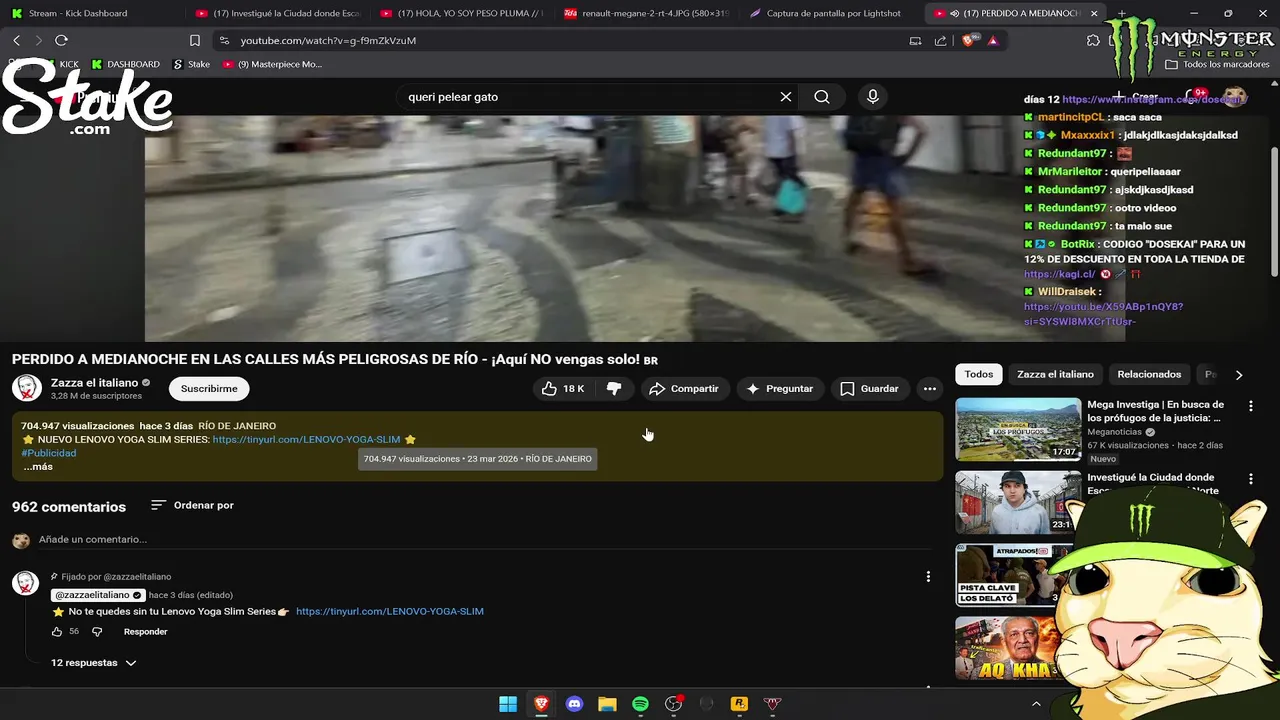Image resolution: width=1280 pixels, height=720 pixels.
Task: Open more actions next to Guardar
Action: pos(930,388)
